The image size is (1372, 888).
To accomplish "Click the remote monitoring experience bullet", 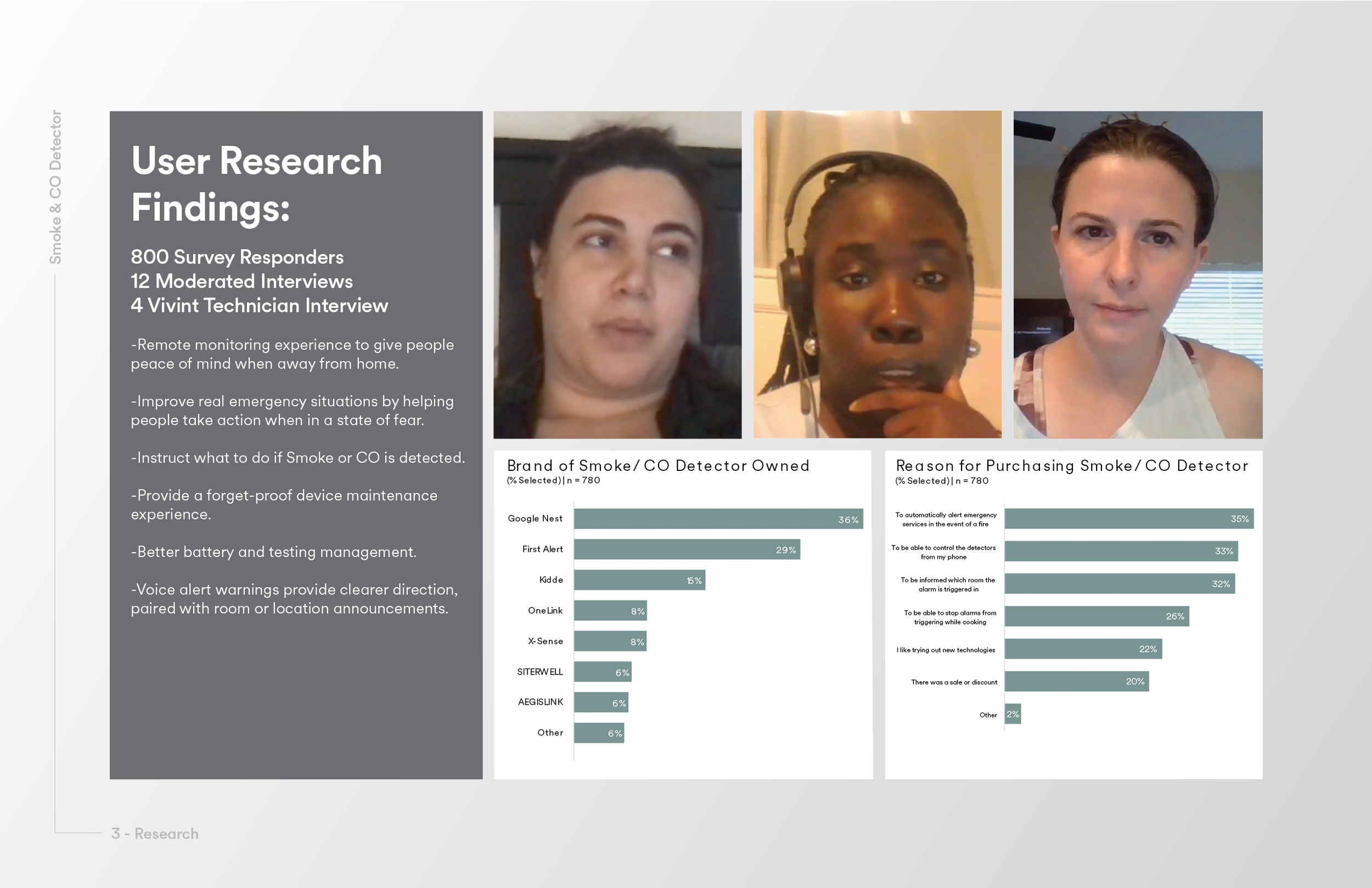I will pyautogui.click(x=293, y=354).
